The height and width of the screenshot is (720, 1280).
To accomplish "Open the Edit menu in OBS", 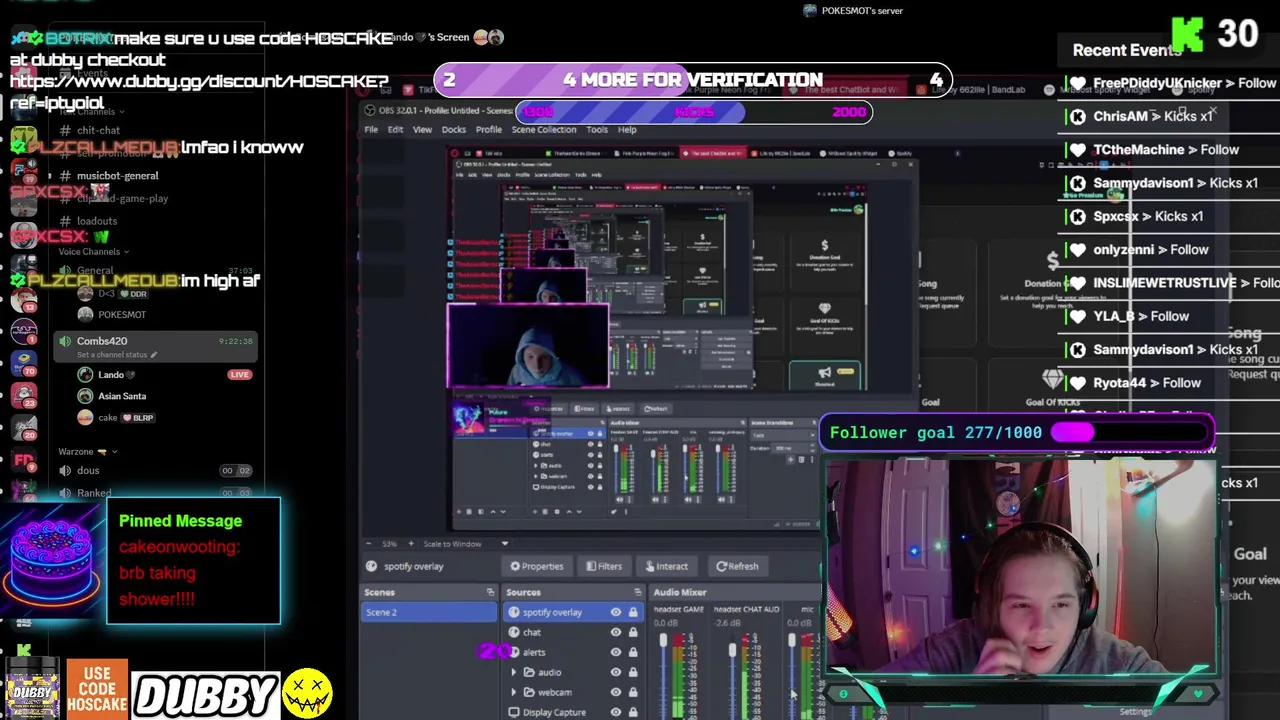I will pos(395,130).
